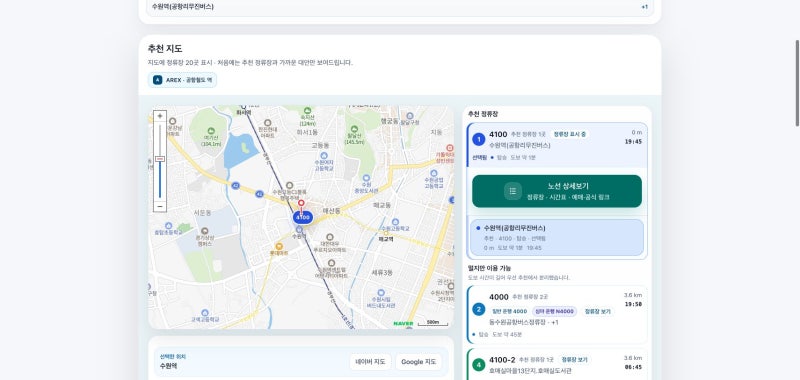
Task: Click the numbered circle 1 for route 4100
Action: click(x=478, y=139)
